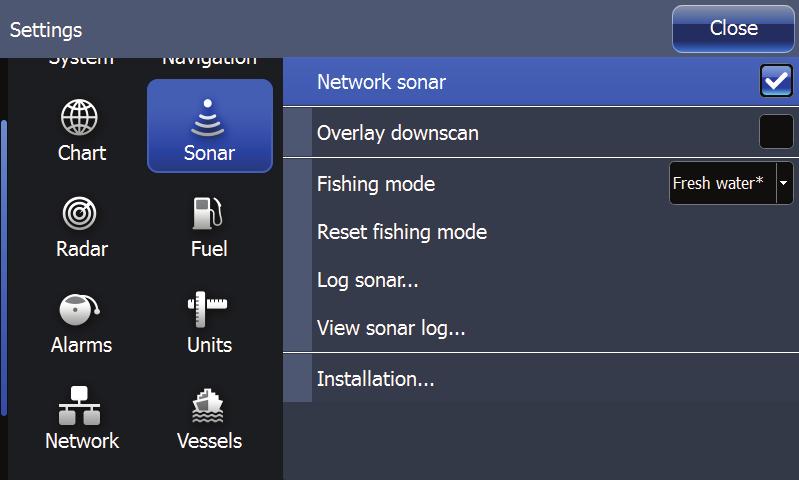Screen dimensions: 799x480
Task: Uncheck the Network sonar checkbox
Action: pyautogui.click(x=776, y=81)
